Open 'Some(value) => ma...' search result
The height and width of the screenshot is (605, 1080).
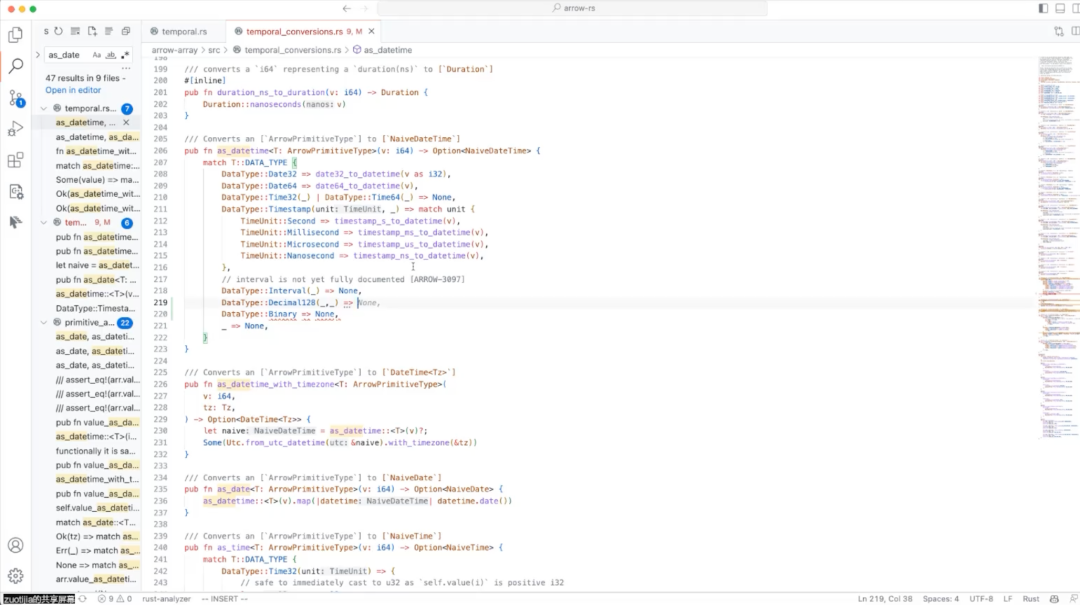[97, 180]
